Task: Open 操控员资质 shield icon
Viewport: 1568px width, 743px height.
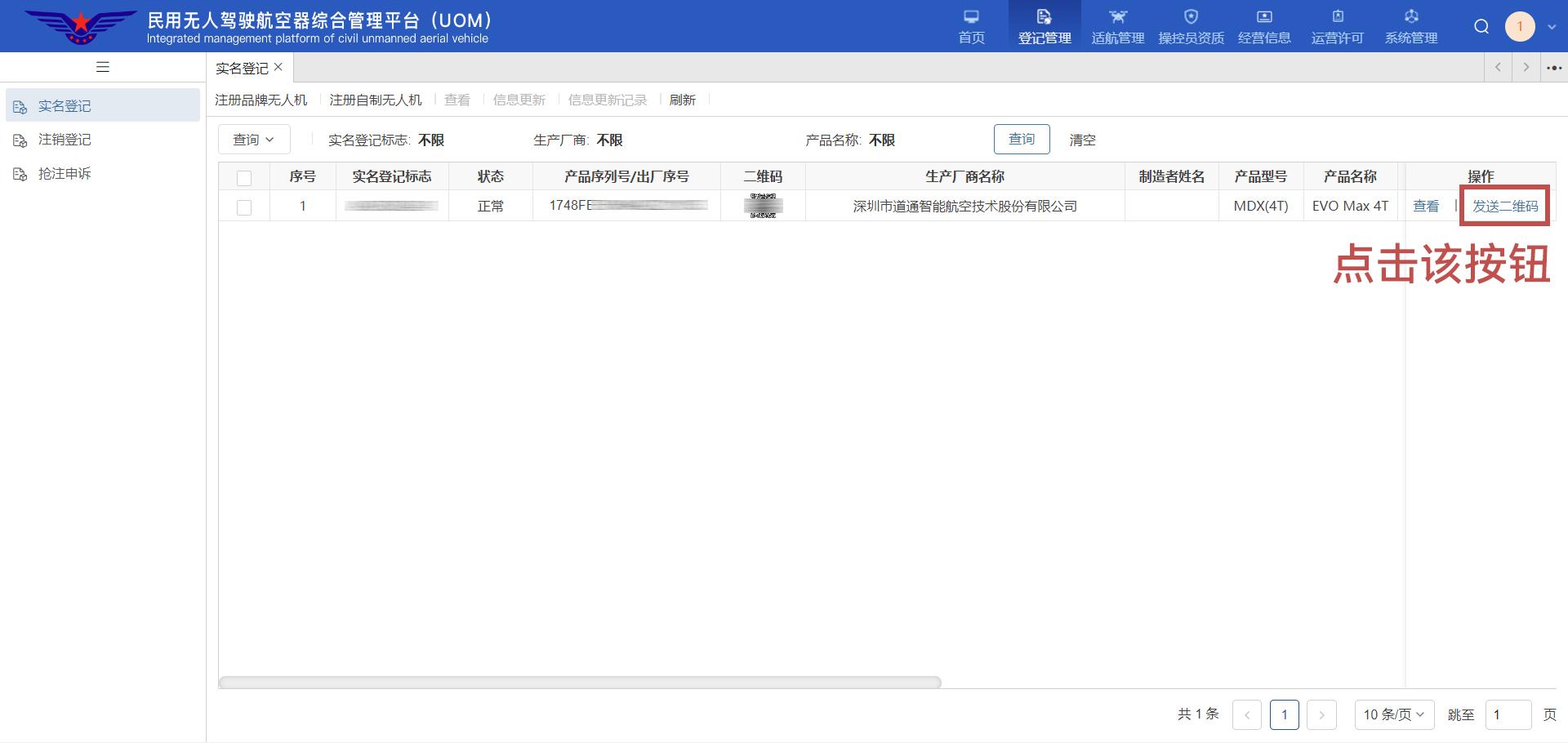Action: 1191,17
